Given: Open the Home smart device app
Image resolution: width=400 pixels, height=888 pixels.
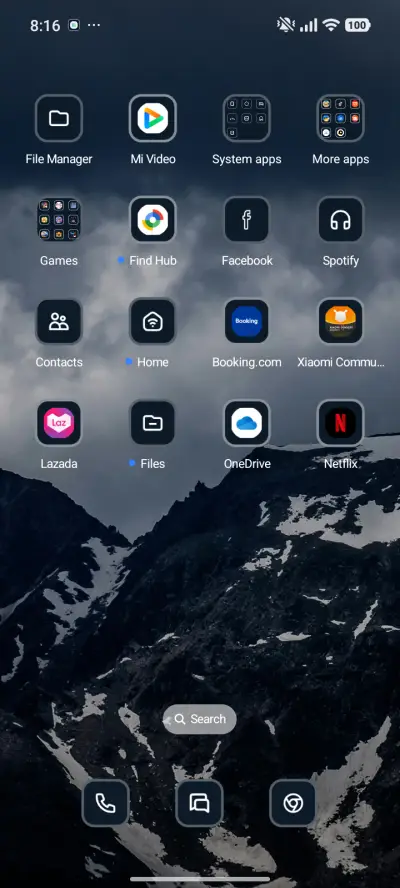Looking at the screenshot, I should [x=153, y=321].
